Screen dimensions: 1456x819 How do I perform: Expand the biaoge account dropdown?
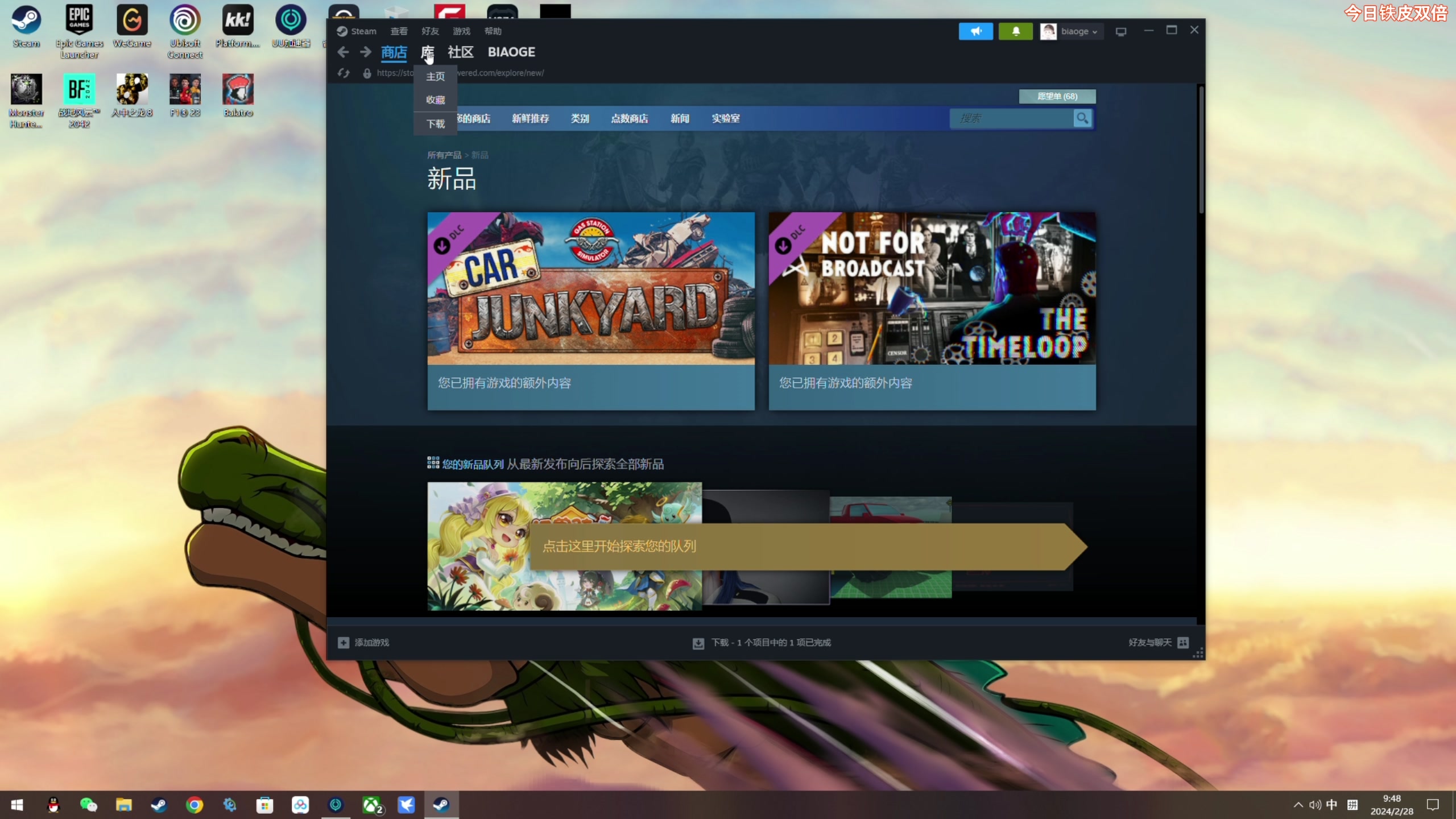[x=1072, y=31]
